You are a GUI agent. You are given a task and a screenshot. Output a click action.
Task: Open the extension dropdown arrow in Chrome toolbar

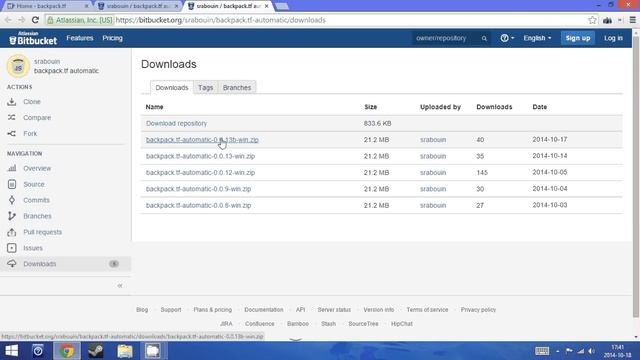620,20
